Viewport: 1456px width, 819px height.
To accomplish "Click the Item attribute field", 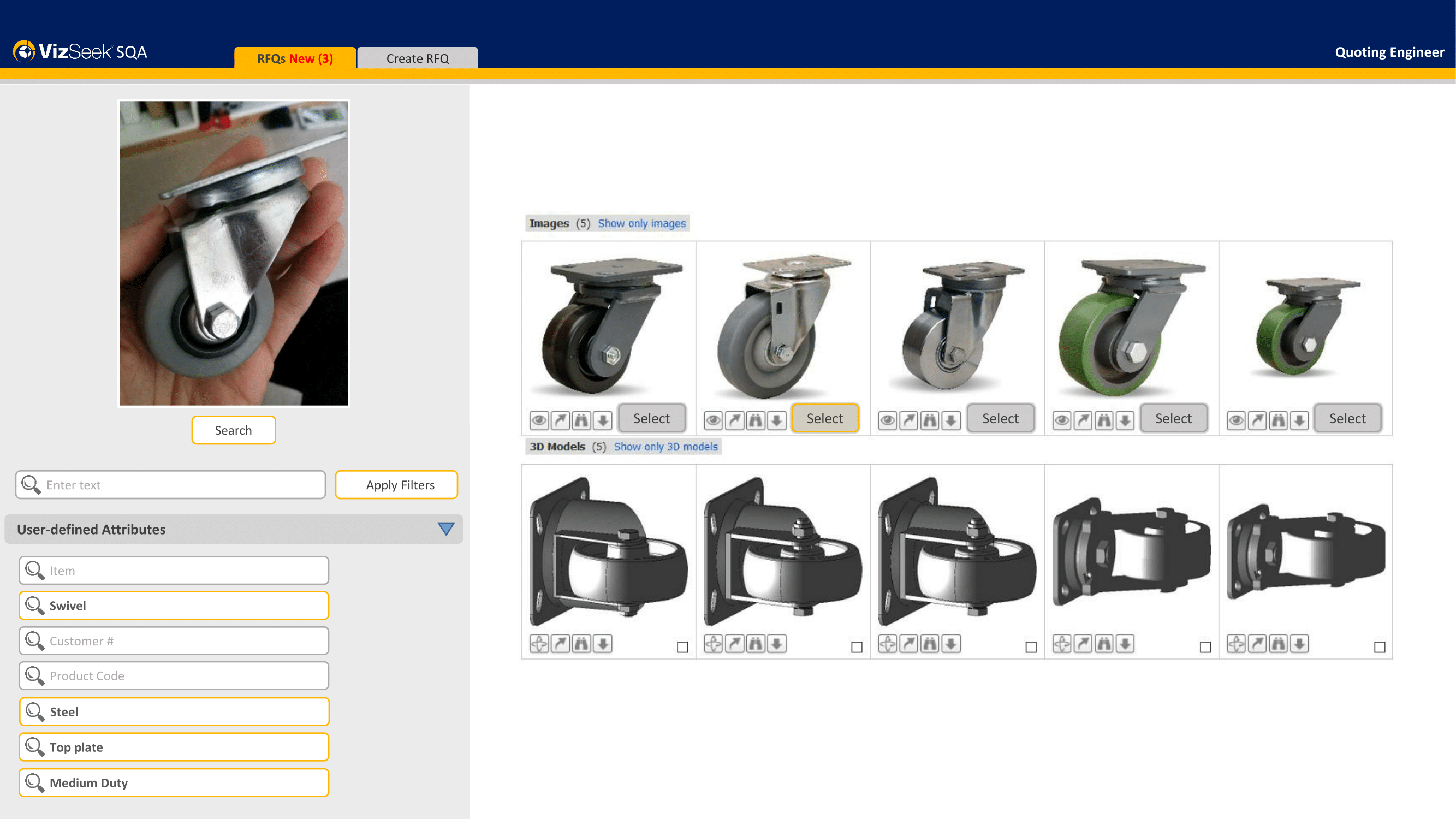I will tap(174, 571).
